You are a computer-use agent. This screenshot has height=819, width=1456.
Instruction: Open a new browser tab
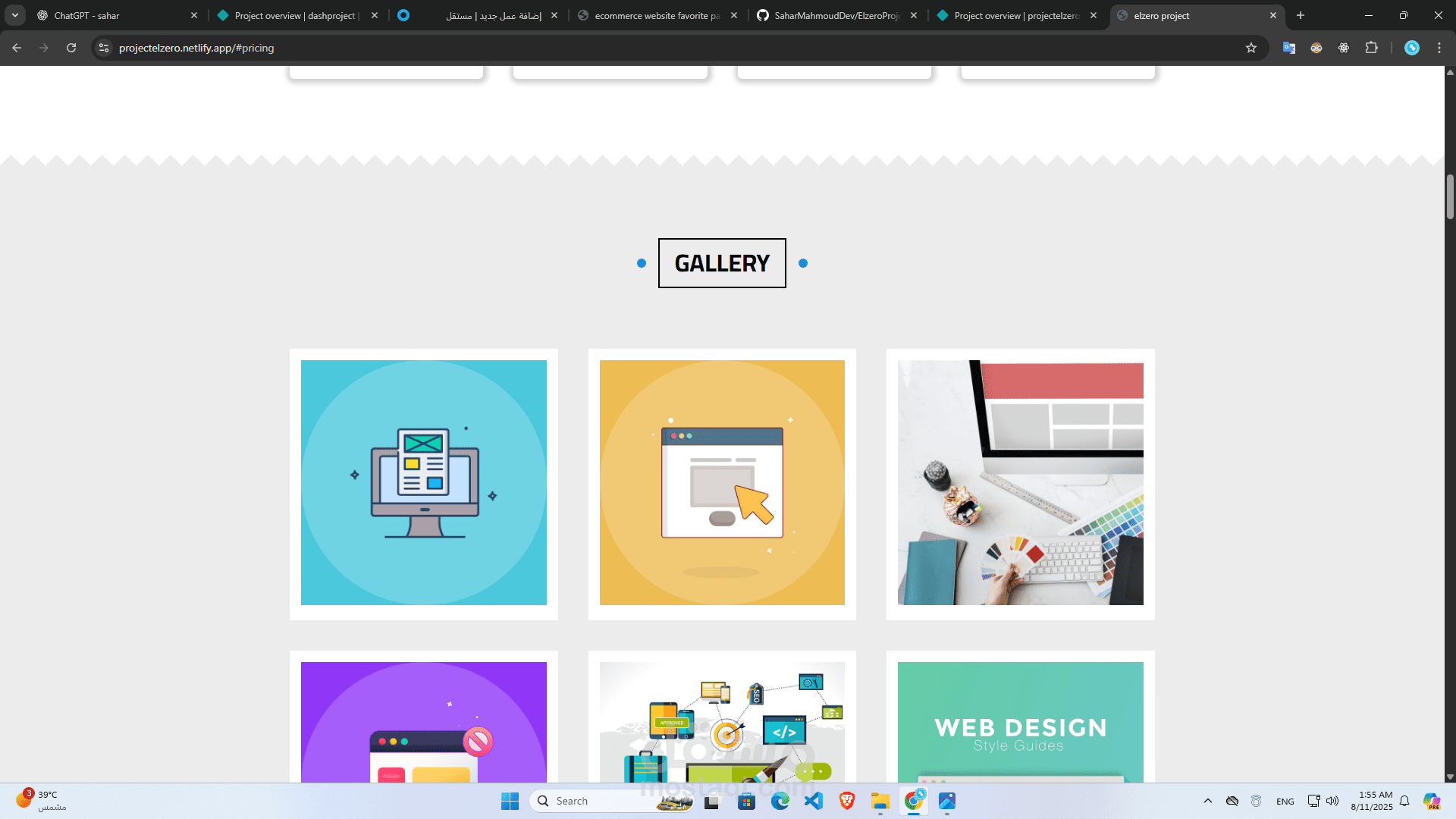1301,15
